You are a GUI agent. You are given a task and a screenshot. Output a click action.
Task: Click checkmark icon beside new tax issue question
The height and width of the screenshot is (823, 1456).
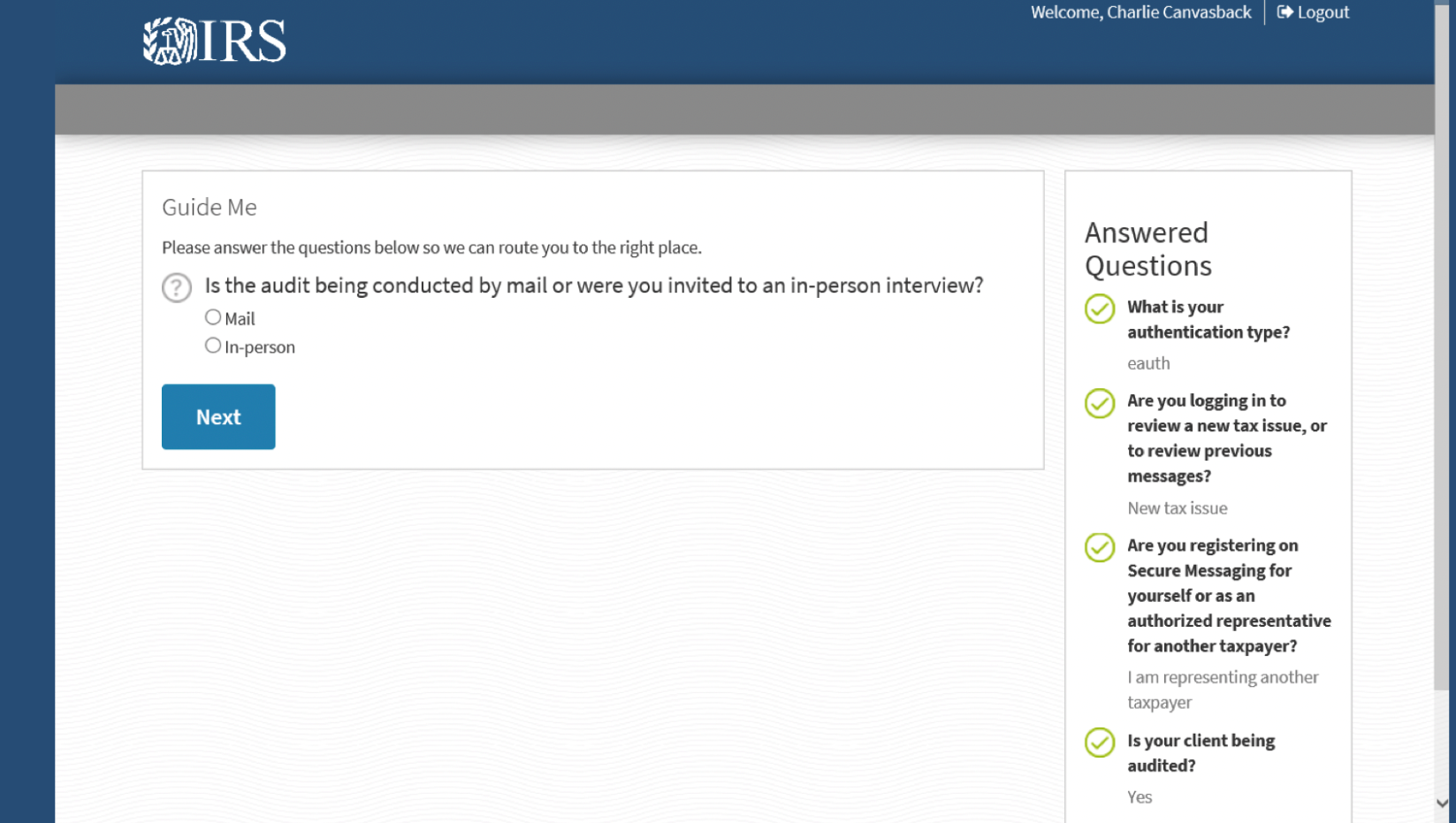point(1100,403)
